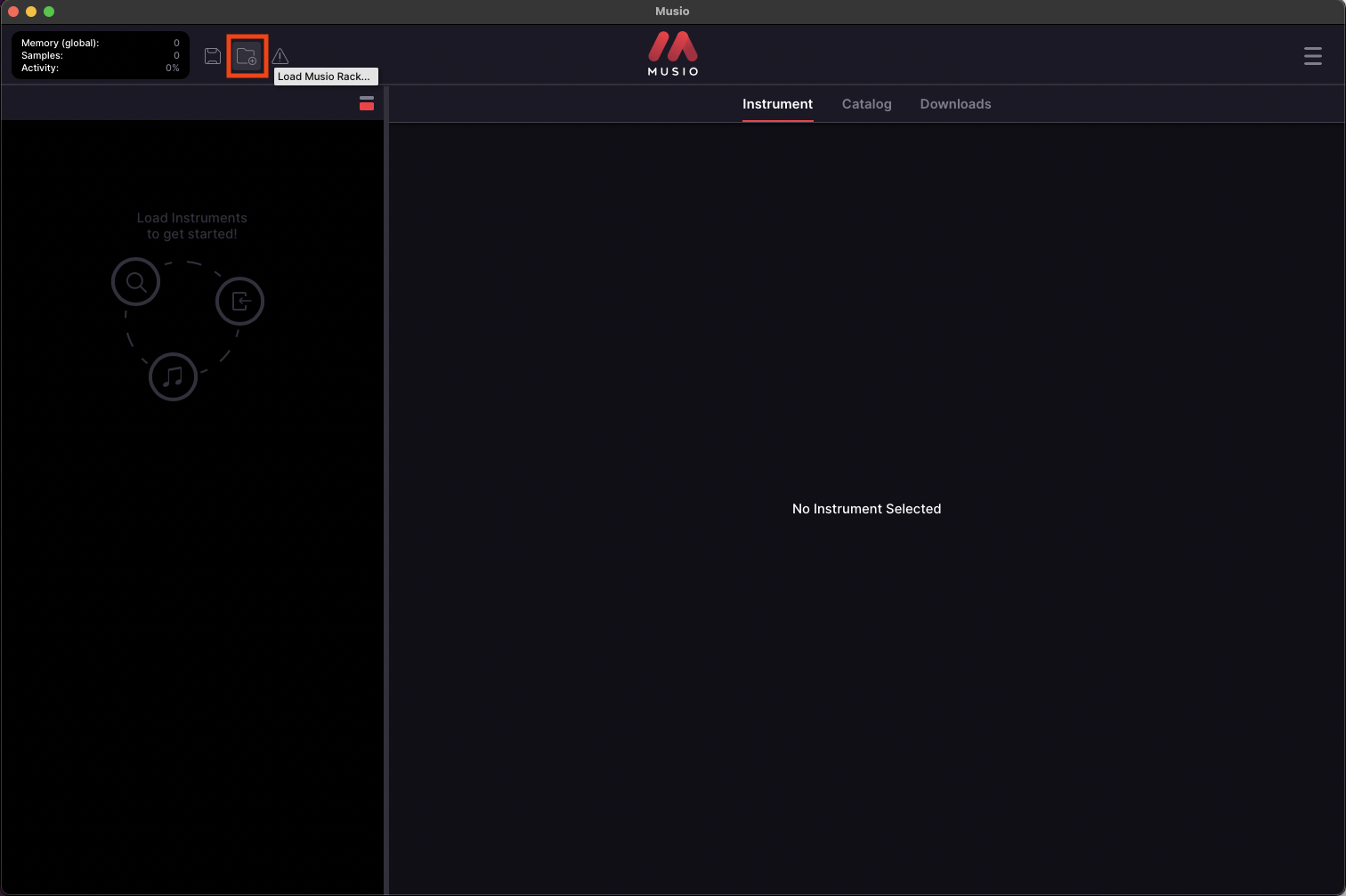Screen dimensions: 1346x896
Task: Click the Musio logo
Action: coord(673,53)
